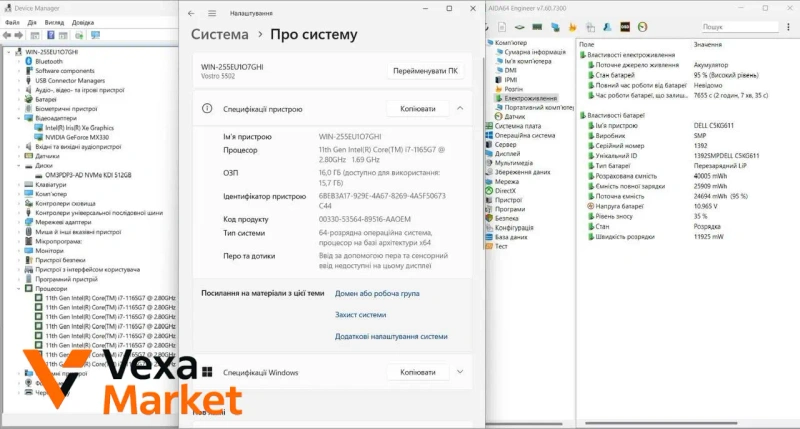Open Додаткові налаштування системи link
The height and width of the screenshot is (429, 800).
[391, 336]
